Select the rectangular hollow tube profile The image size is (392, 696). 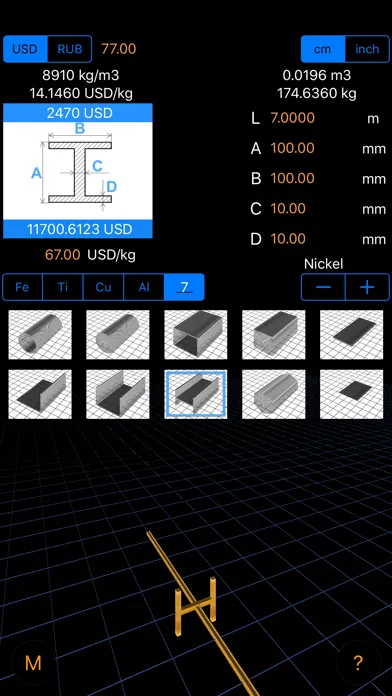coord(196,334)
